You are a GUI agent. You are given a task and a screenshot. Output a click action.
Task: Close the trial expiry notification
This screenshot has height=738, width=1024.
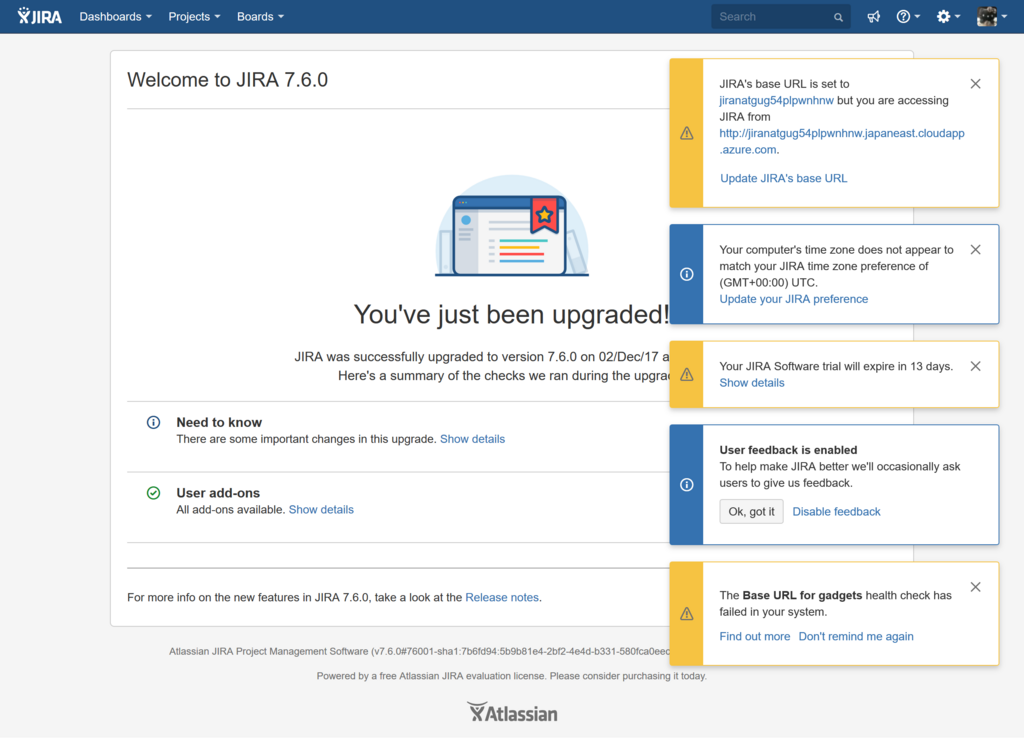tap(975, 366)
